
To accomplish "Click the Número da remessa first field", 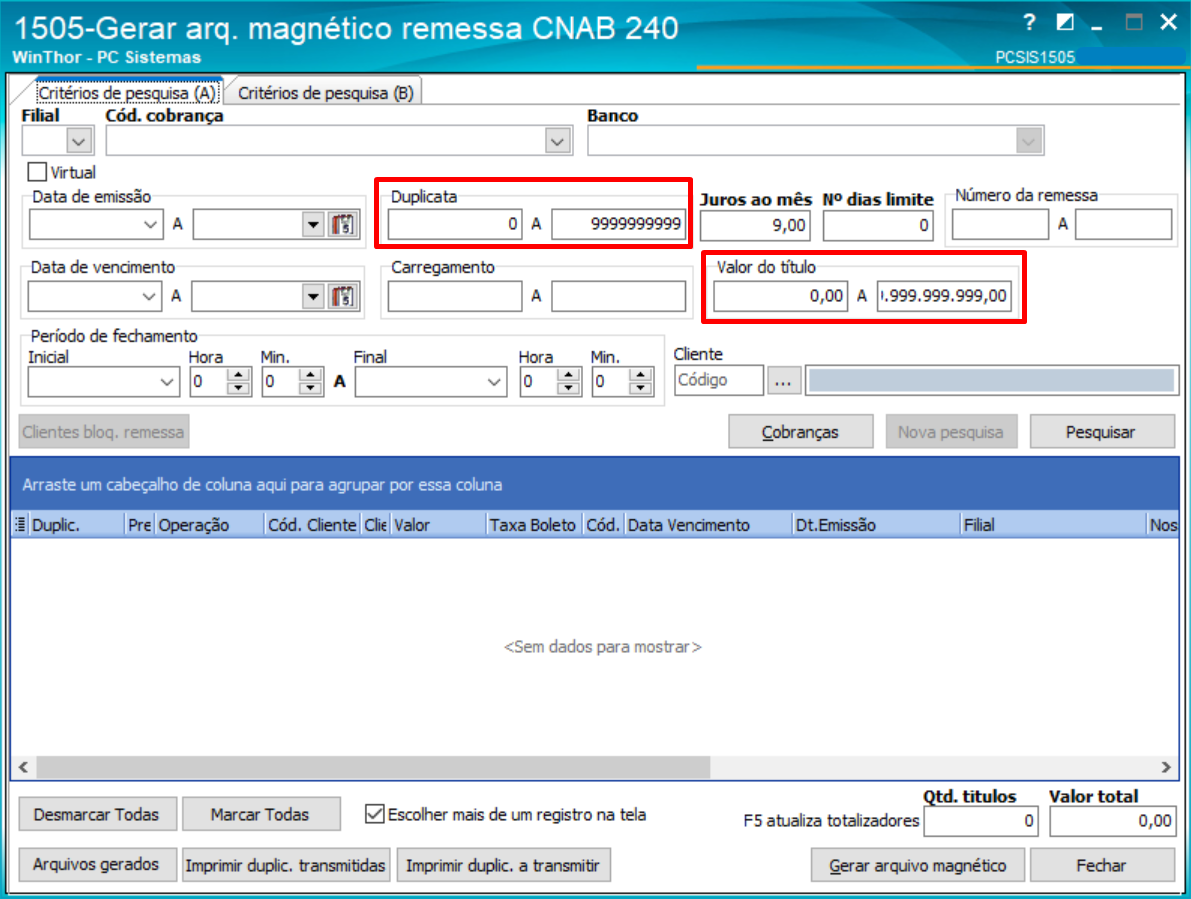I will [x=1000, y=225].
